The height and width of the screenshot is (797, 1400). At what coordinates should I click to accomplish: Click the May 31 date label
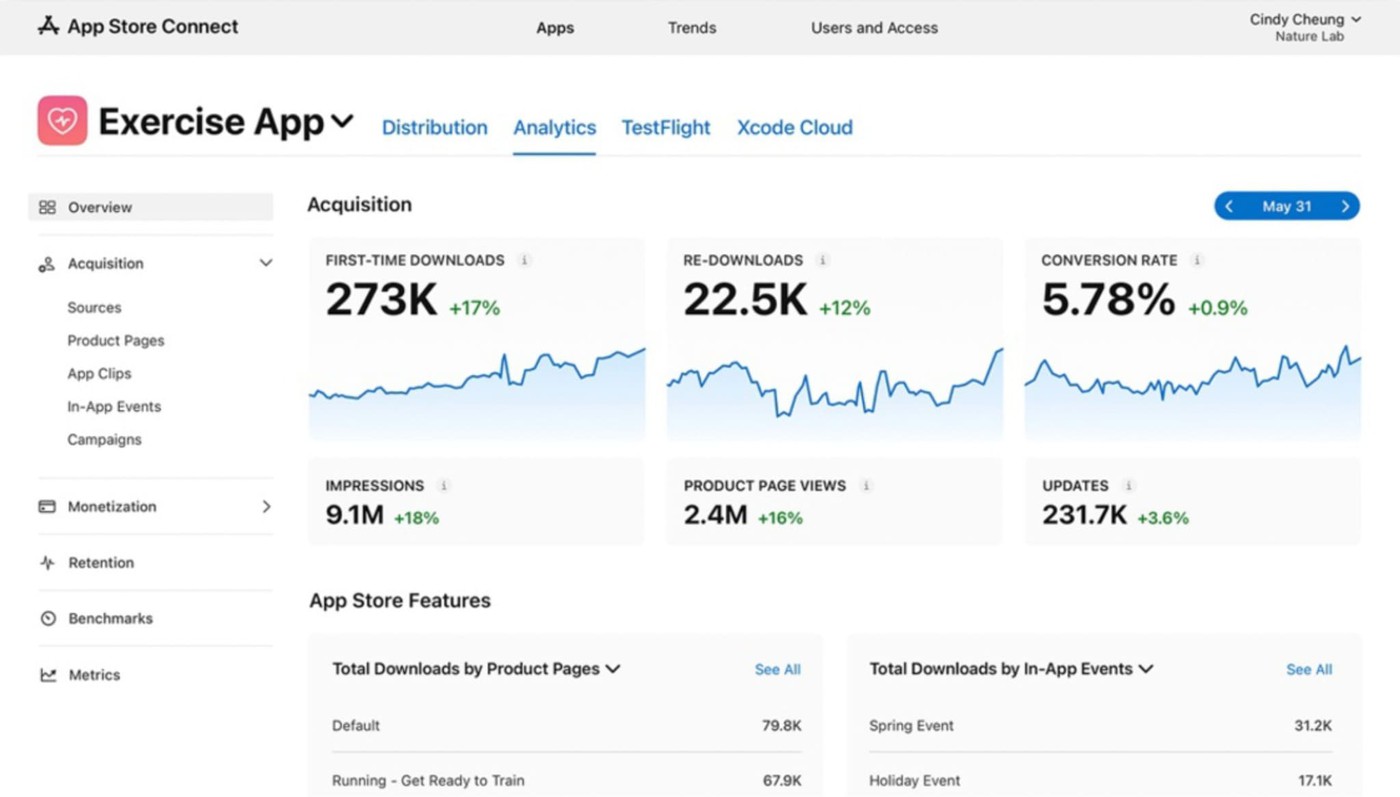(1287, 207)
